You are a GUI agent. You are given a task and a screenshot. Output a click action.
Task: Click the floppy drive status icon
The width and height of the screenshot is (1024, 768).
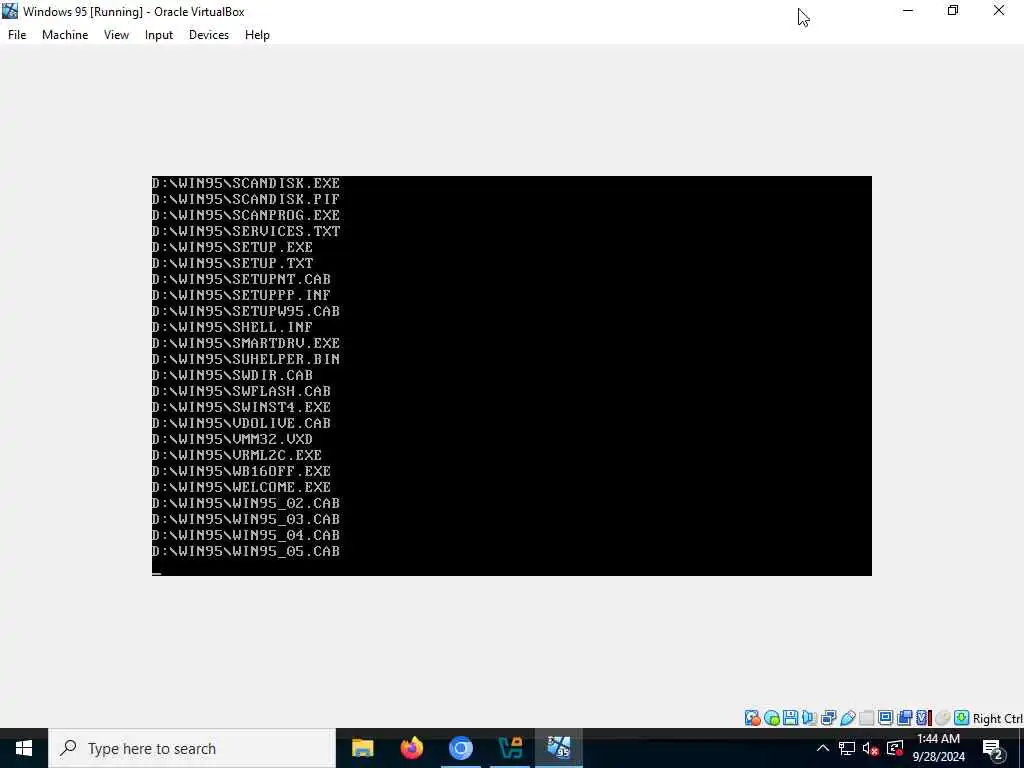tap(790, 718)
